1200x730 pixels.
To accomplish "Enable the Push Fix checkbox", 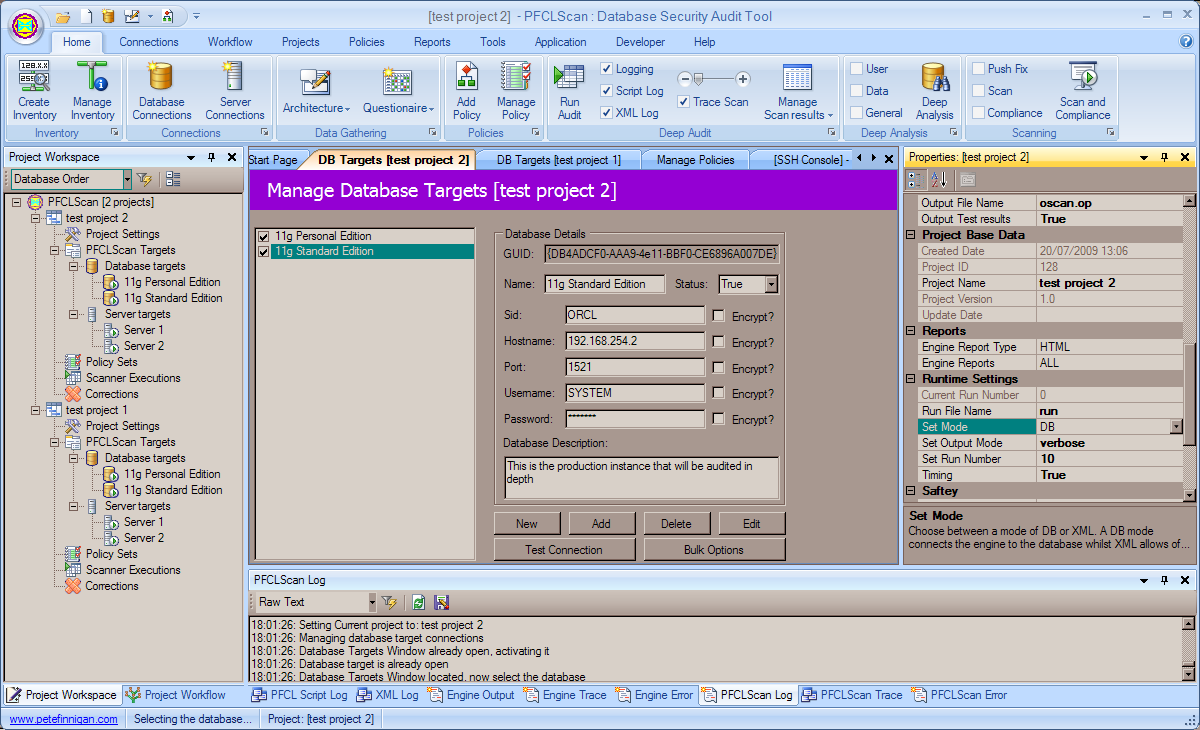I will click(x=979, y=69).
